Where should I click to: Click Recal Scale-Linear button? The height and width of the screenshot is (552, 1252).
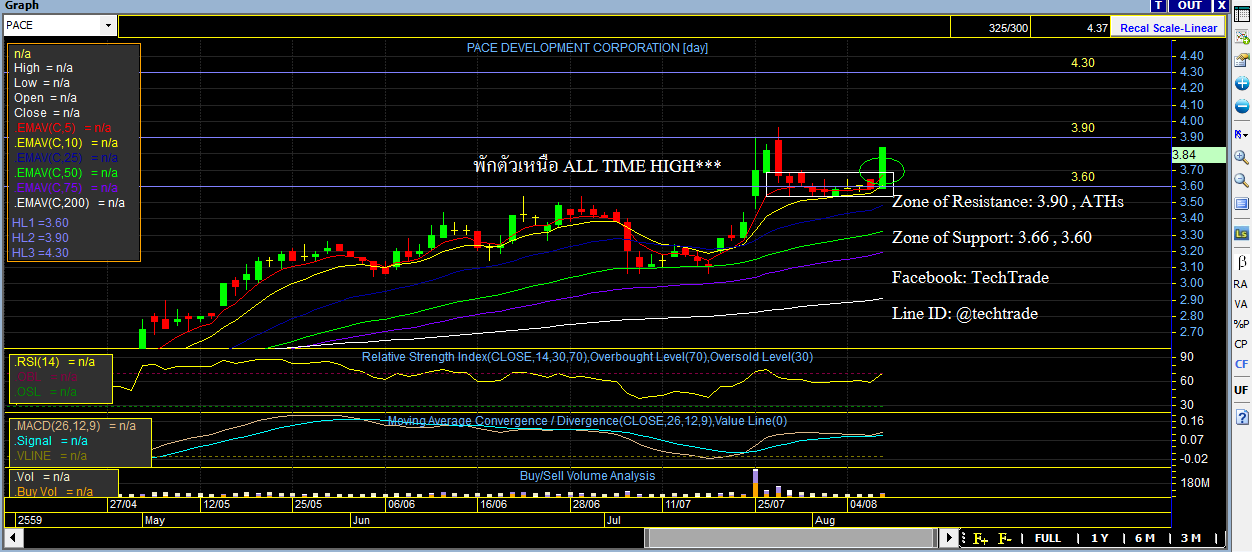coord(1169,28)
